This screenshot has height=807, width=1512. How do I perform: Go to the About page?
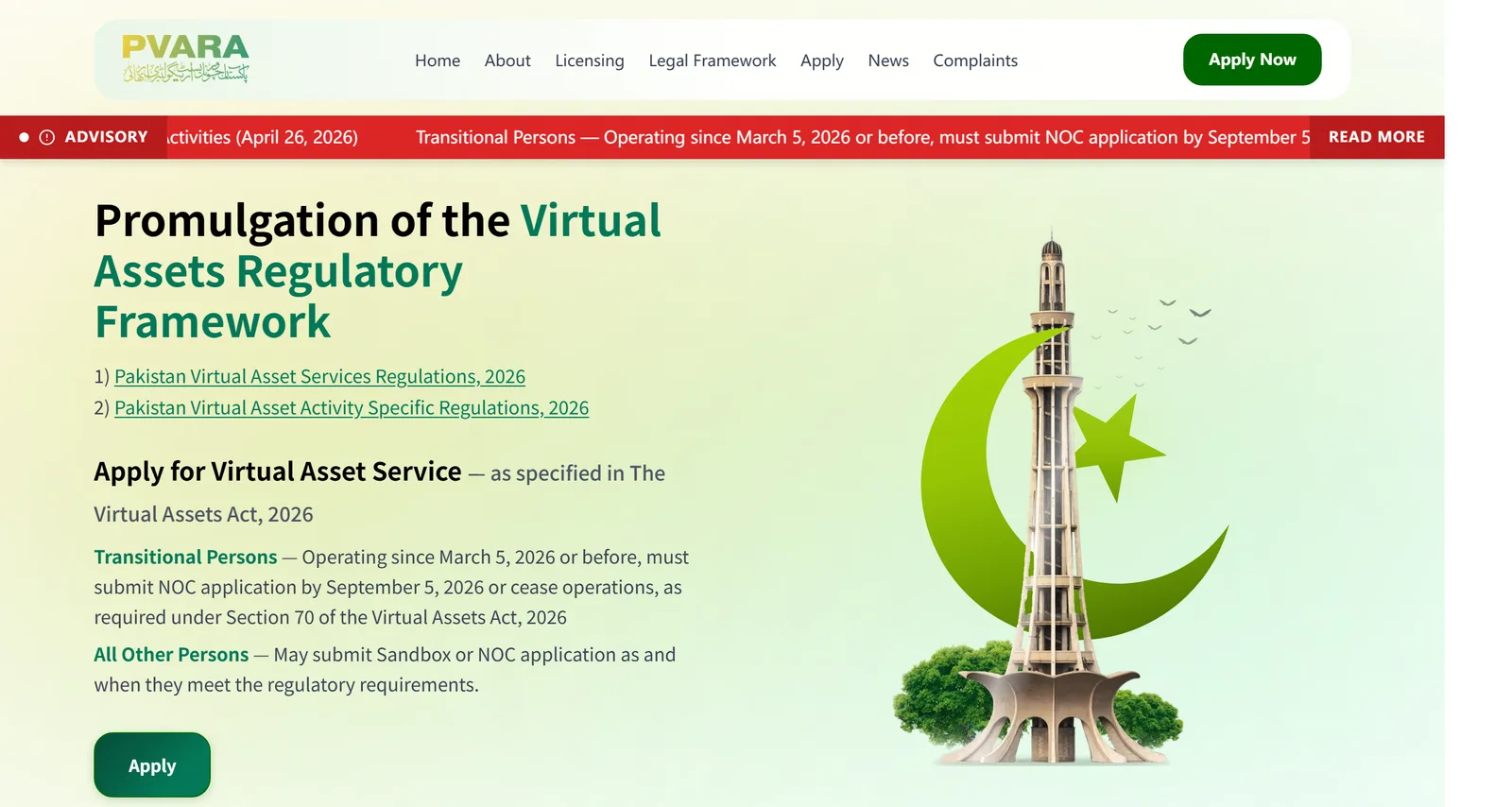point(507,60)
